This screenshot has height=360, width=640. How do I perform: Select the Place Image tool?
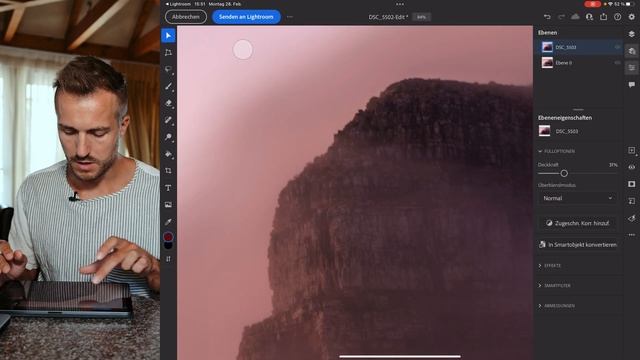pos(168,204)
